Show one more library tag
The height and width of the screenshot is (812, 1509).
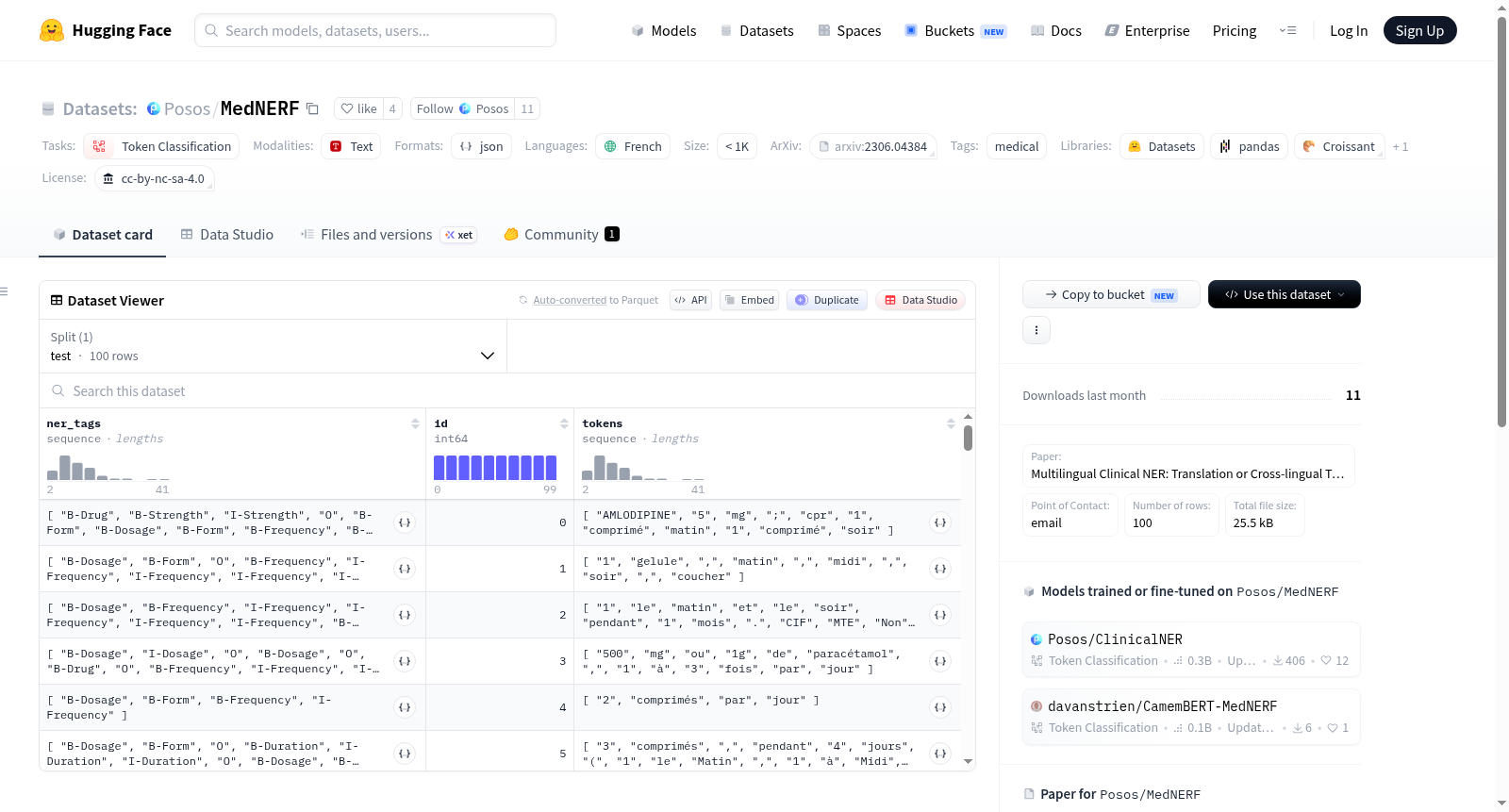click(x=1401, y=147)
